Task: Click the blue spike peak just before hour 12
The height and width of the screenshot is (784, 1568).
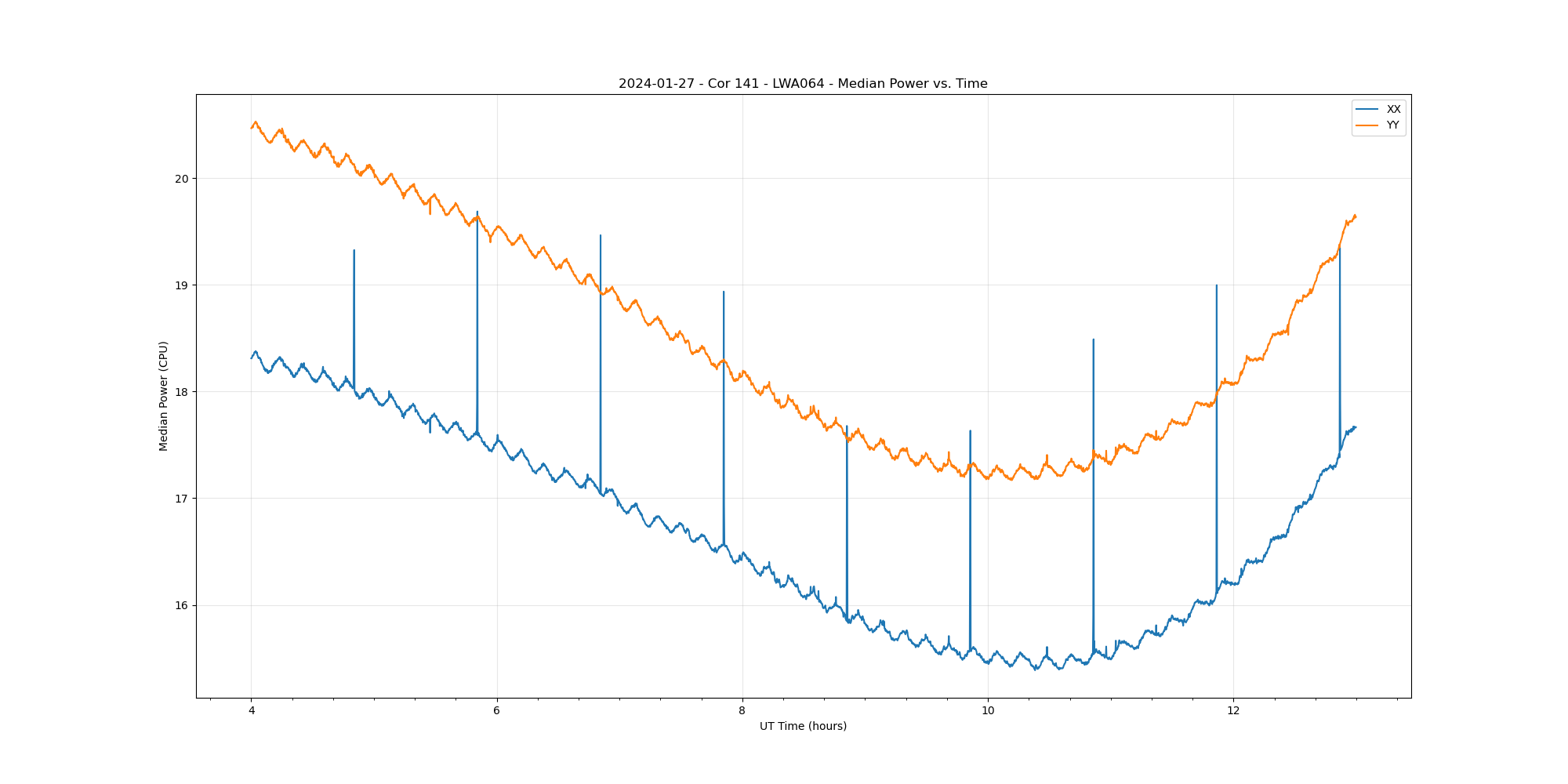Action: click(x=1216, y=286)
